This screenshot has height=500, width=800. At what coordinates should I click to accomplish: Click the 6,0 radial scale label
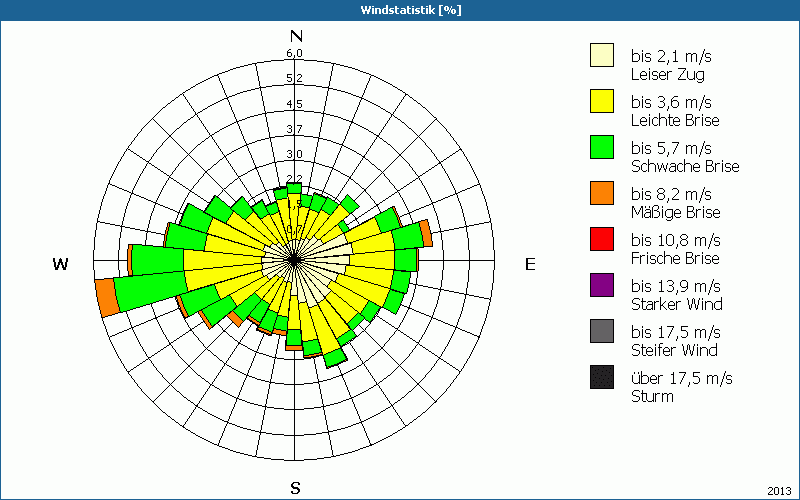pos(294,53)
